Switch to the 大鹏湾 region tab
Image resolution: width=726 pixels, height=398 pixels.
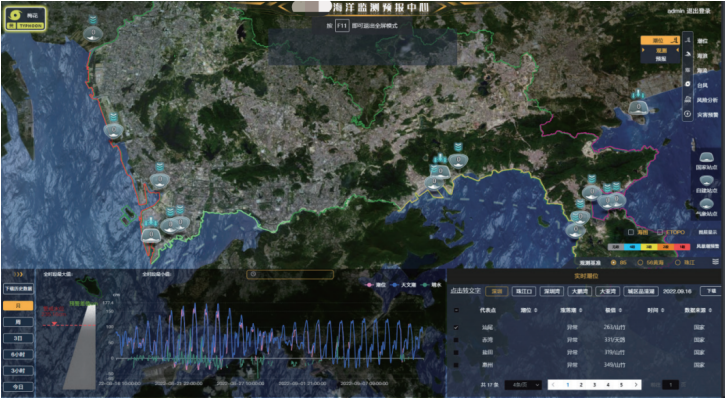tap(579, 292)
